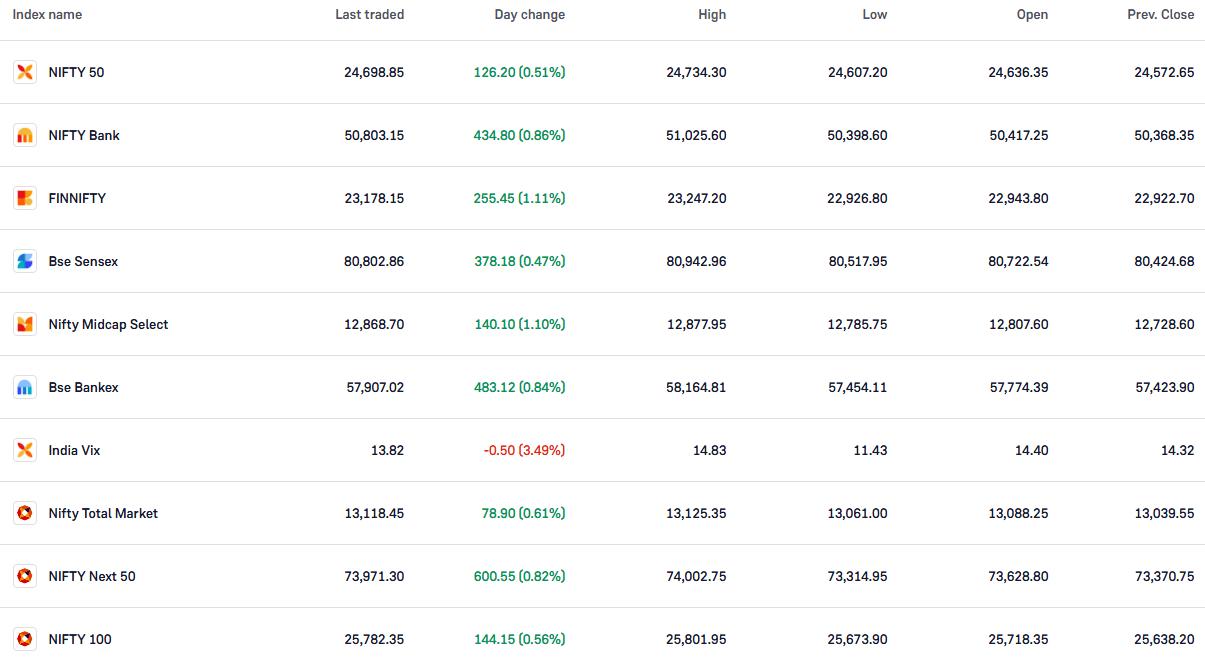Click the Prev. Close column header
This screenshot has height=658, width=1205.
(x=1160, y=15)
